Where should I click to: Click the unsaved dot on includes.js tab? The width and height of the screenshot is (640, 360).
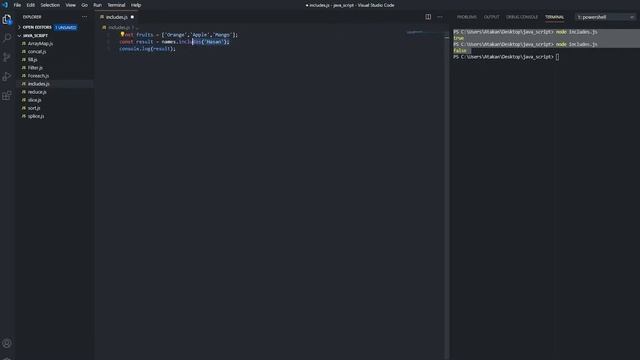[x=132, y=17]
